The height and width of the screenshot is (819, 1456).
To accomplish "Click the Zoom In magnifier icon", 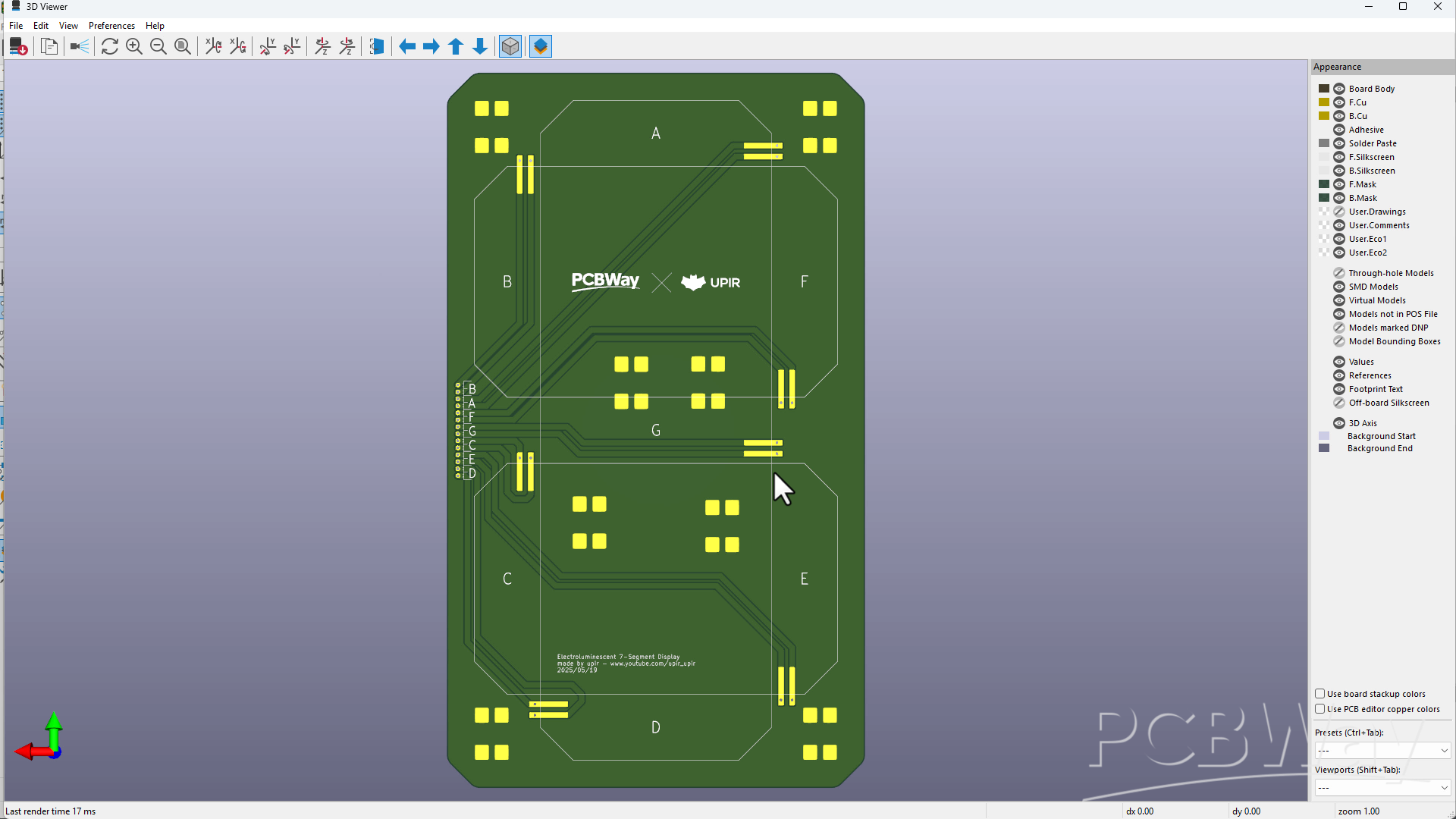I will point(134,47).
